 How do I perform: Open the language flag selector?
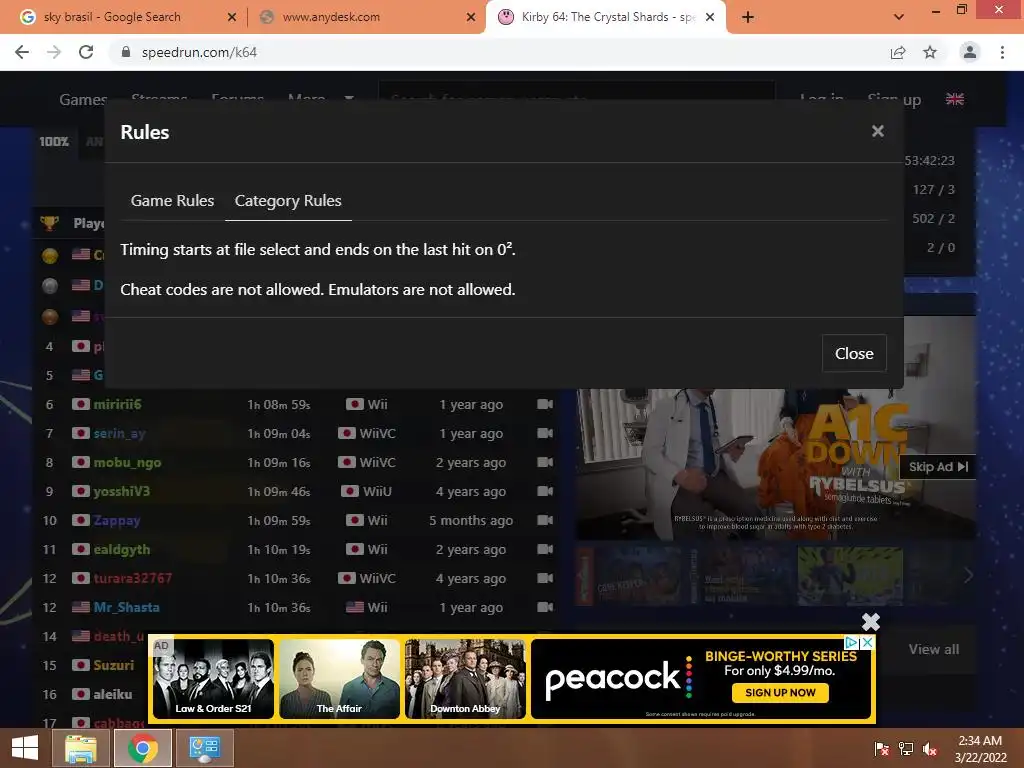[x=955, y=99]
